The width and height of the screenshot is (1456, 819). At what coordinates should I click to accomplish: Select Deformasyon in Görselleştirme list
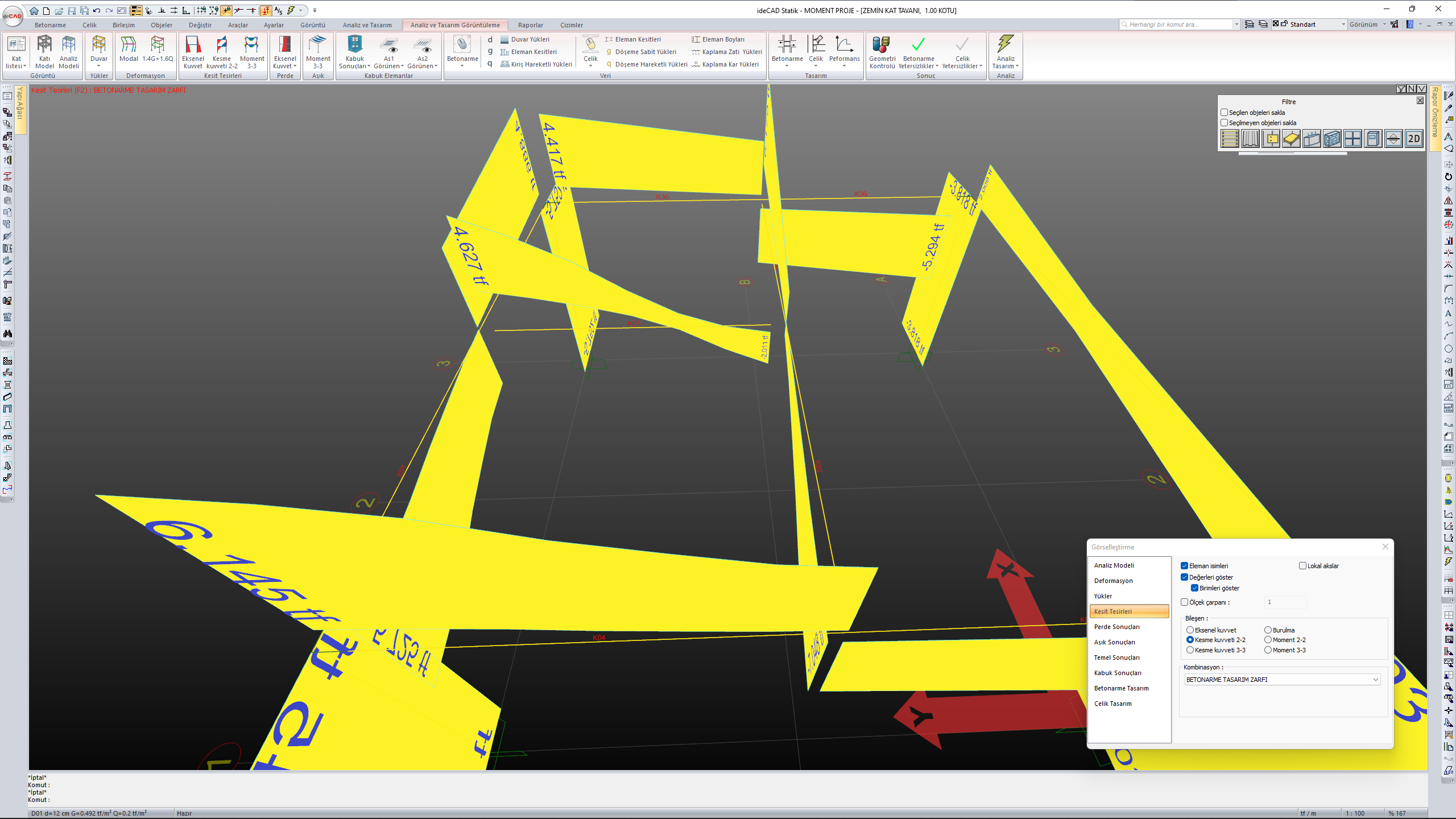pyautogui.click(x=1129, y=581)
